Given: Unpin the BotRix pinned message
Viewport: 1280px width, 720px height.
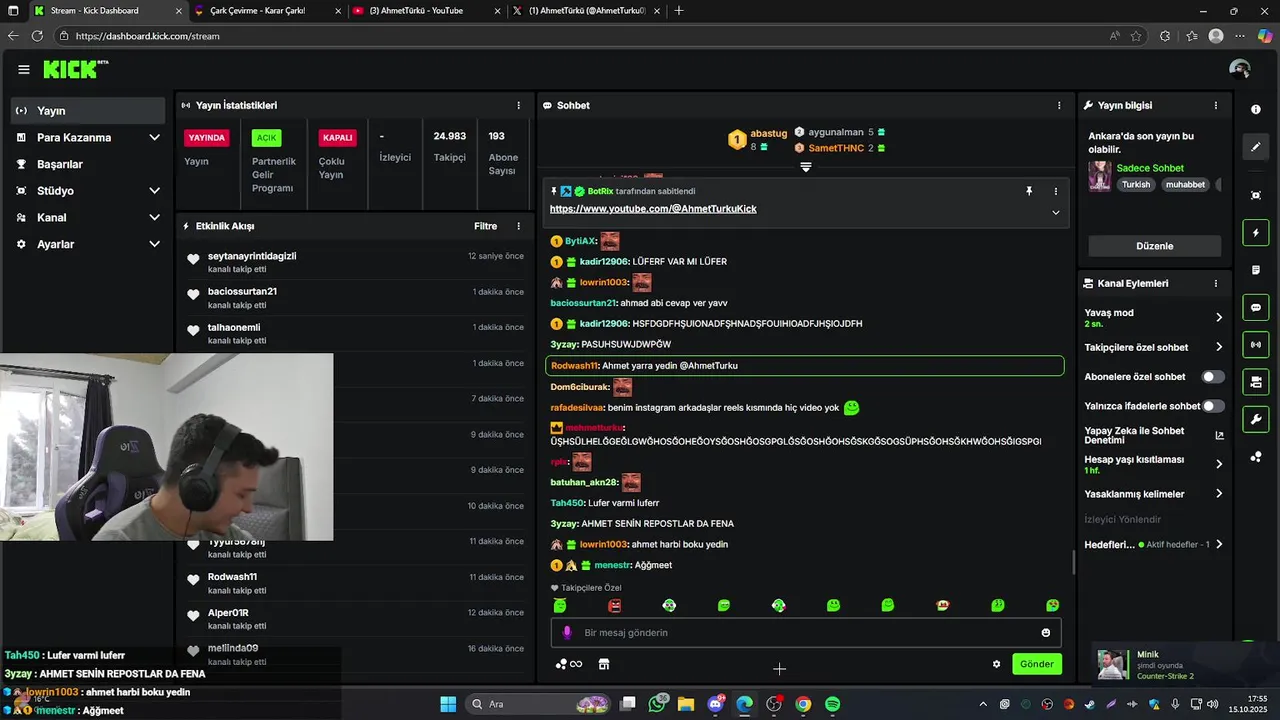Looking at the screenshot, I should [1029, 191].
